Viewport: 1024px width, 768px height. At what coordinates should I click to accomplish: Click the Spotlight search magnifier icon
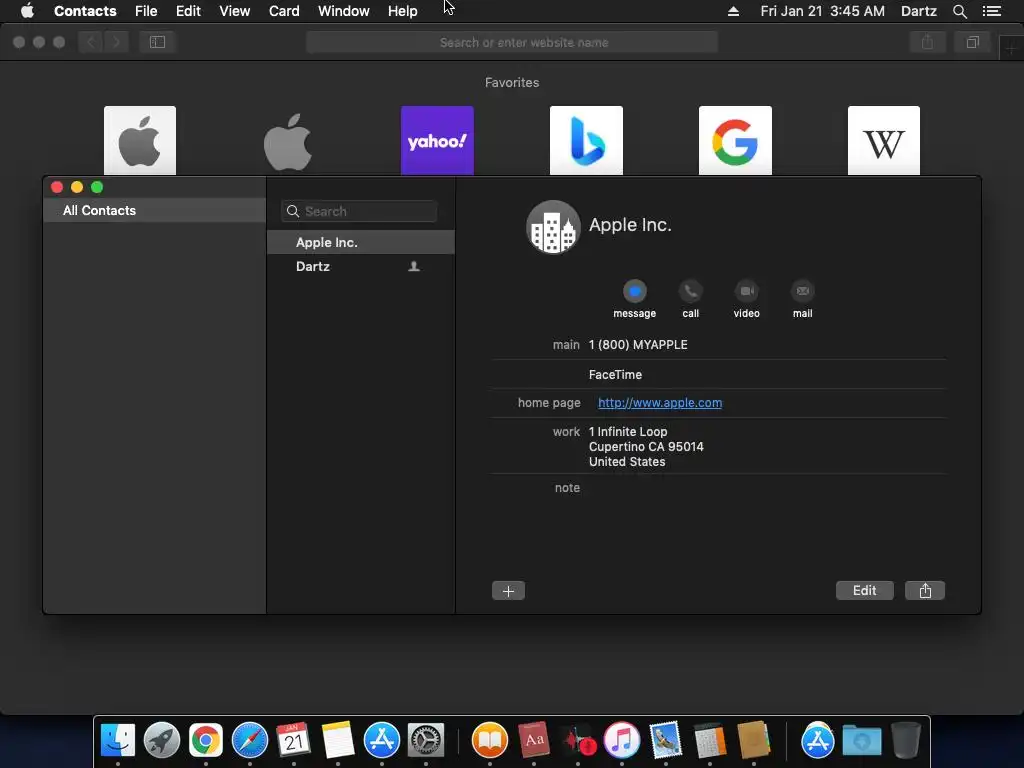point(959,11)
